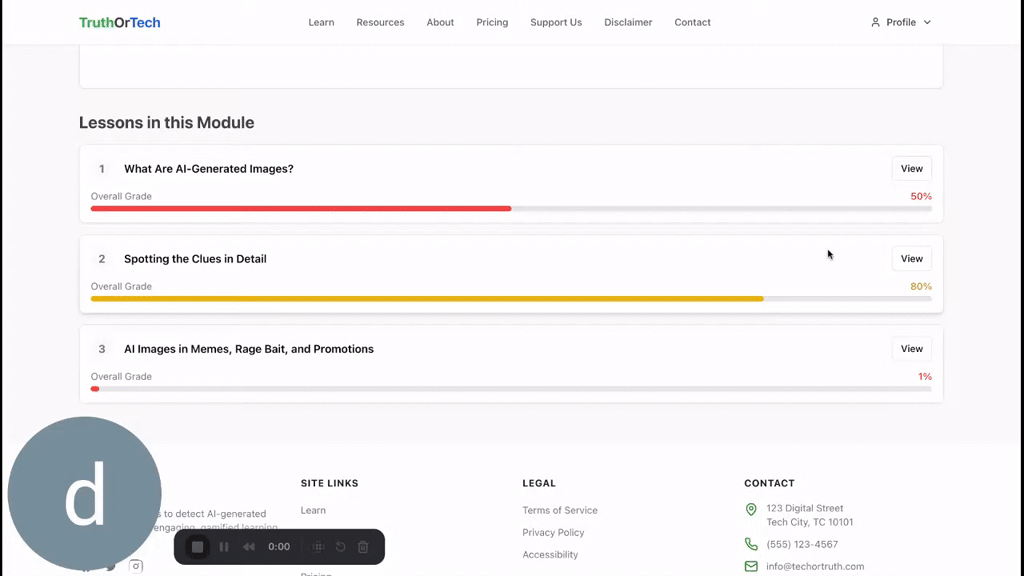Click lesson title 'Spotting the Clues in Detail'
Image resolution: width=1024 pixels, height=576 pixels.
[195, 259]
